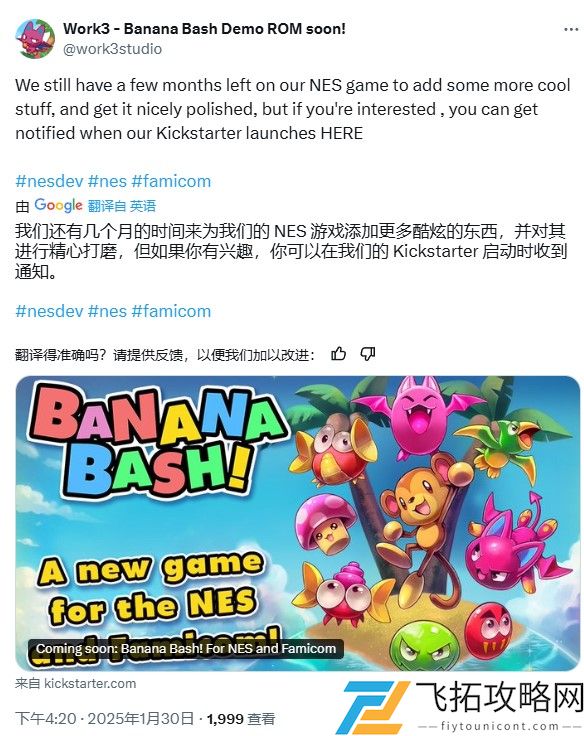Click the 来自 kickstarter.com source link
The image size is (584, 736).
76,683
